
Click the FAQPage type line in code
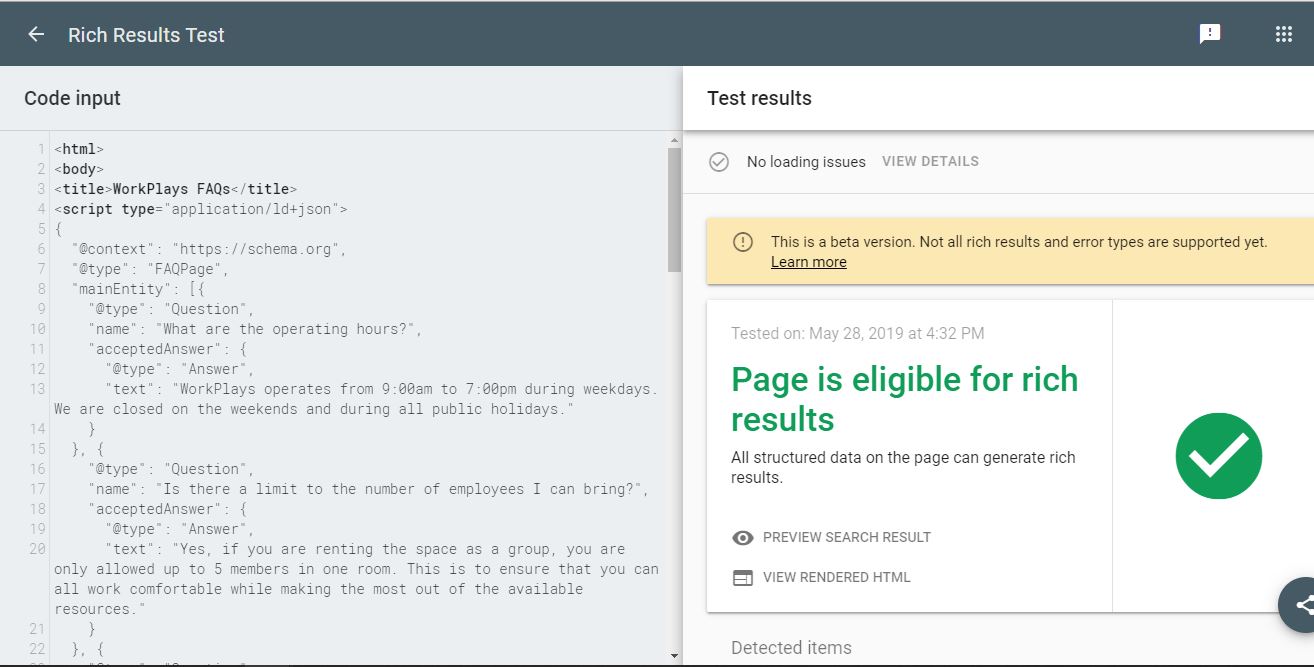click(150, 269)
